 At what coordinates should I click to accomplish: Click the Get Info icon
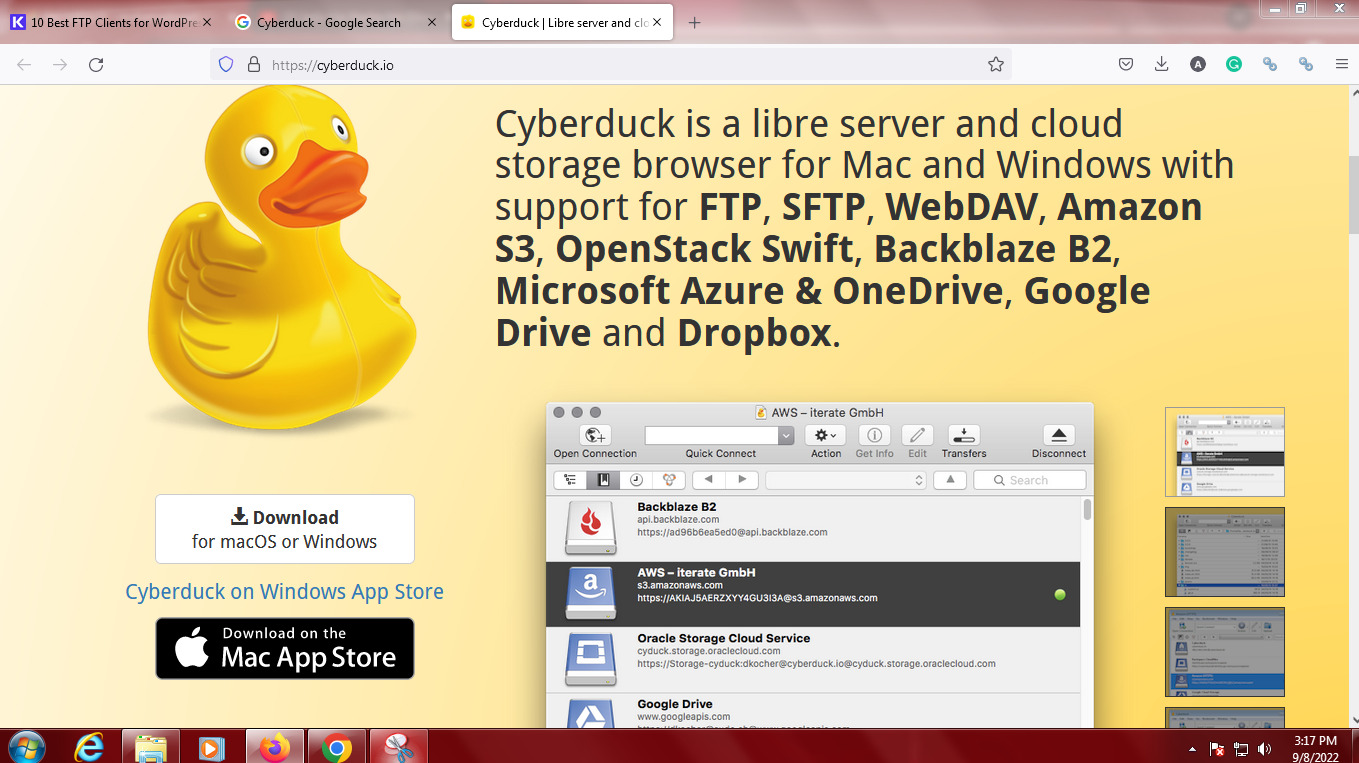(x=875, y=435)
